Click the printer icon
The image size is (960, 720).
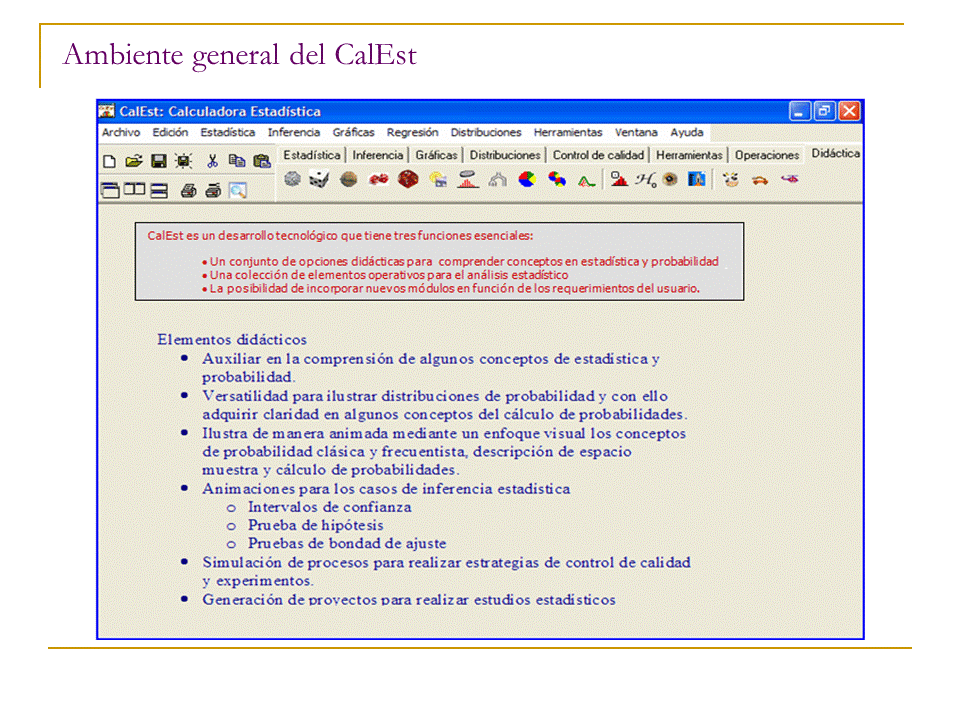[x=188, y=190]
